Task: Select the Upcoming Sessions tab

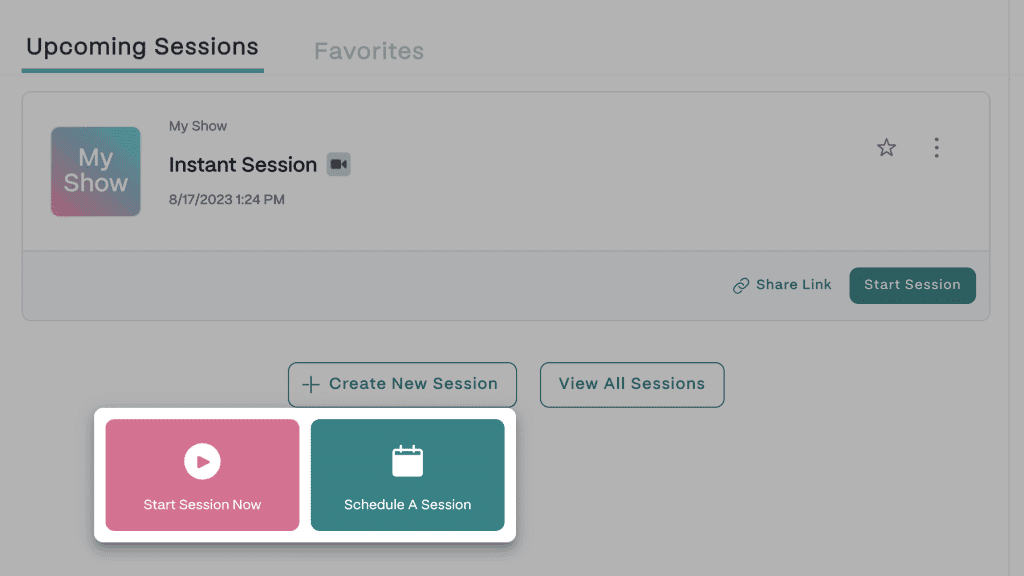Action: click(x=142, y=47)
